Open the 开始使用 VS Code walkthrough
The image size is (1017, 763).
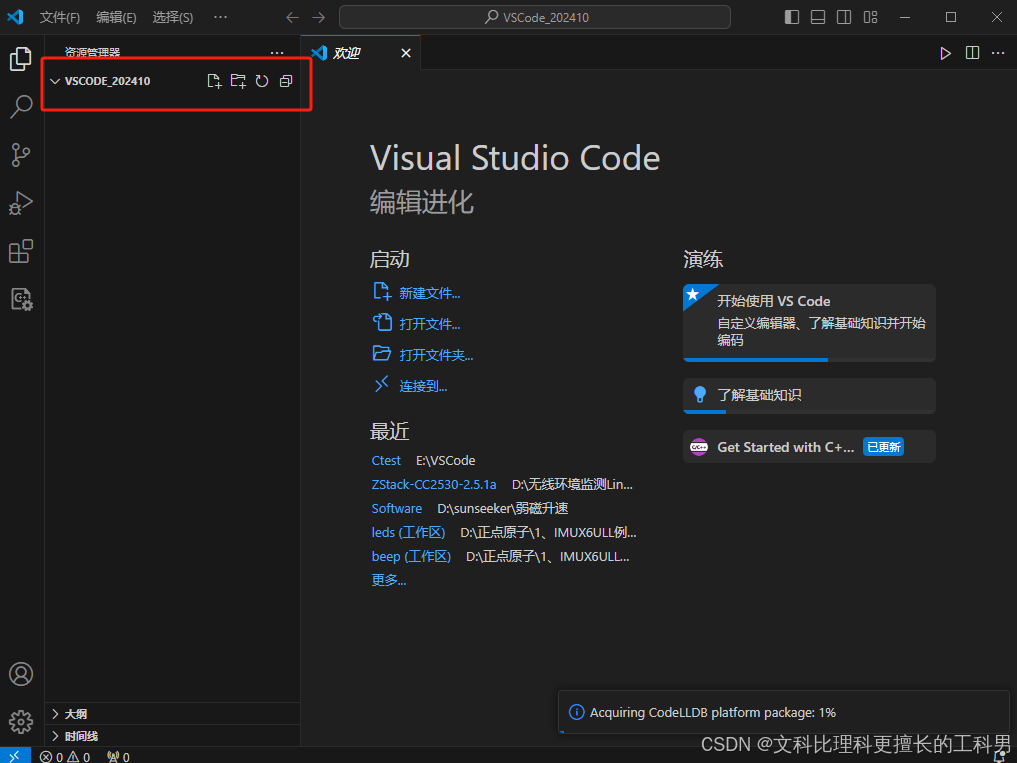809,322
